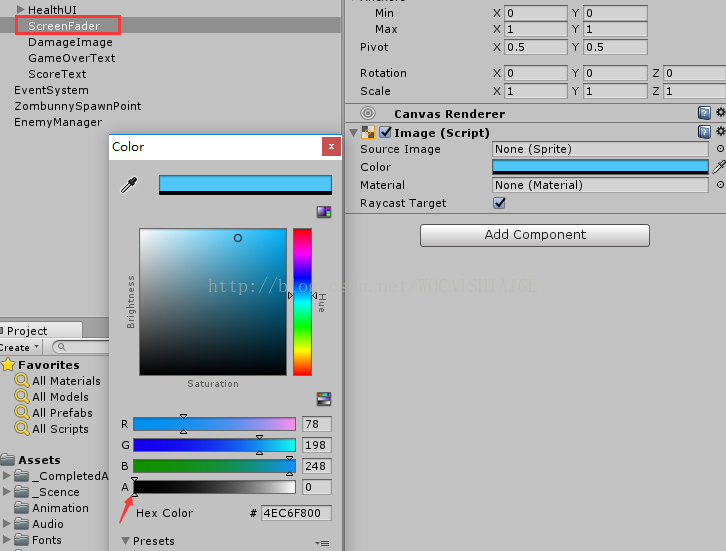This screenshot has width=726, height=551.
Task: Click the Anchors Max X field
Action: pos(536,29)
